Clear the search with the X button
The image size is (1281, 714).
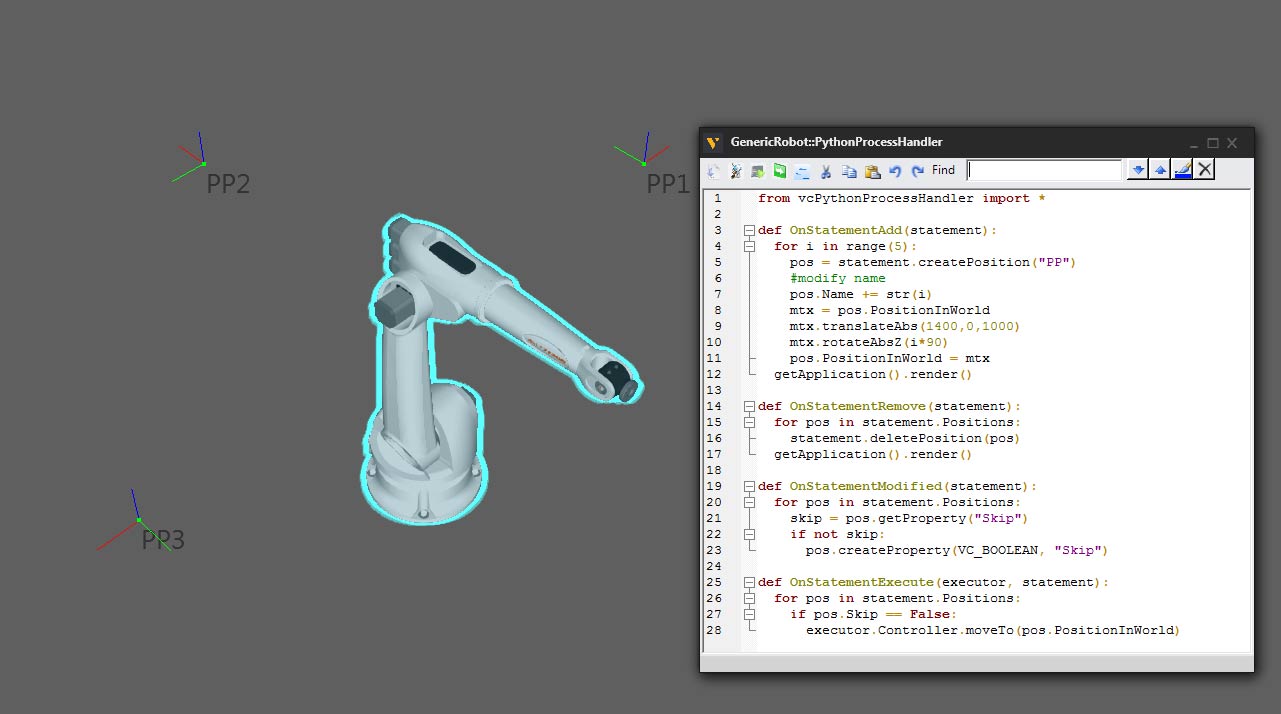[x=1205, y=170]
